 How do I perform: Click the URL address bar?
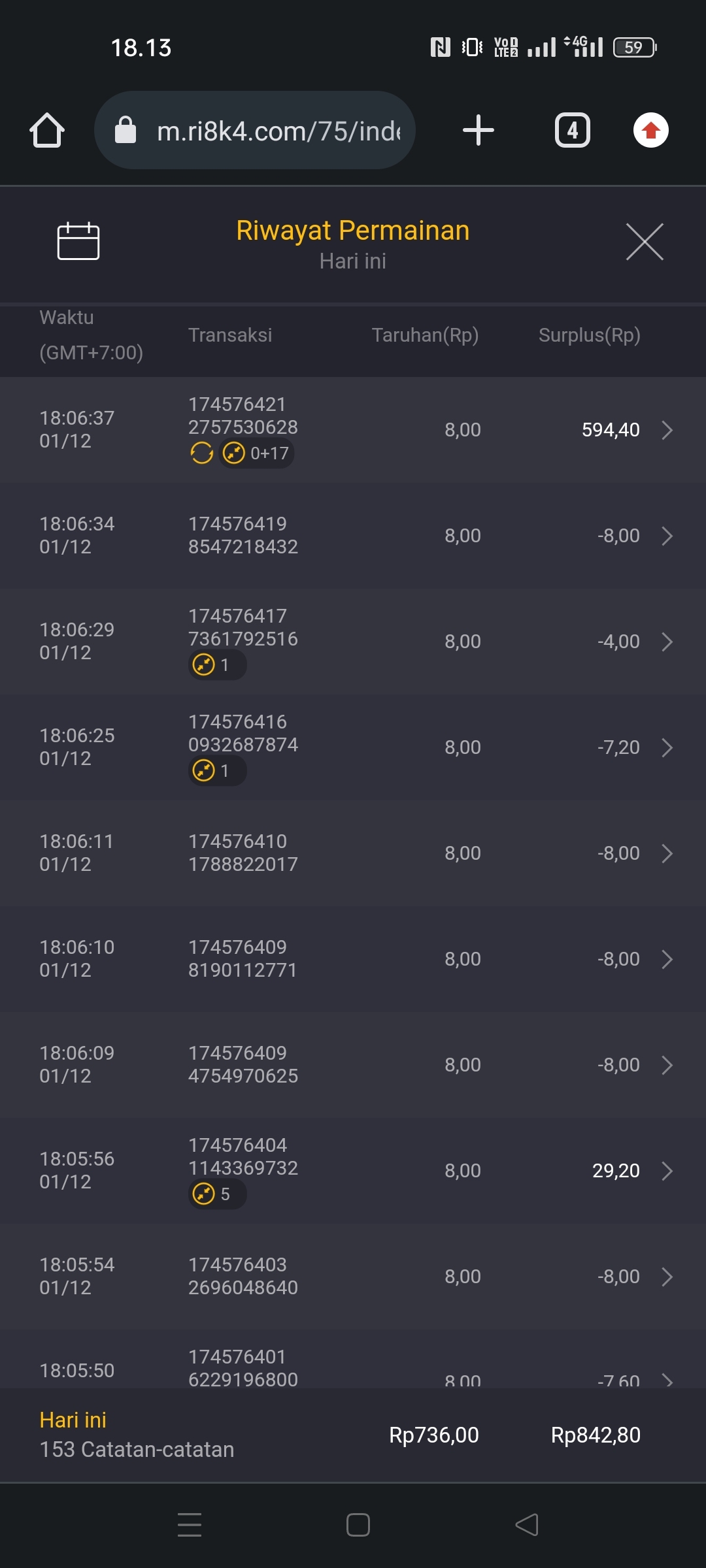coord(278,131)
